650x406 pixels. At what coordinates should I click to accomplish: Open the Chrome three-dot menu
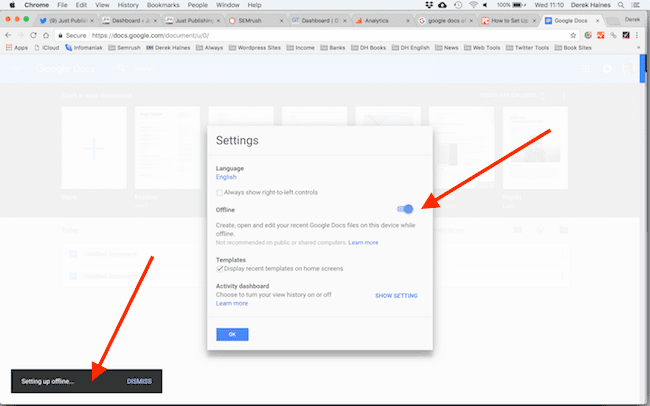coord(637,35)
